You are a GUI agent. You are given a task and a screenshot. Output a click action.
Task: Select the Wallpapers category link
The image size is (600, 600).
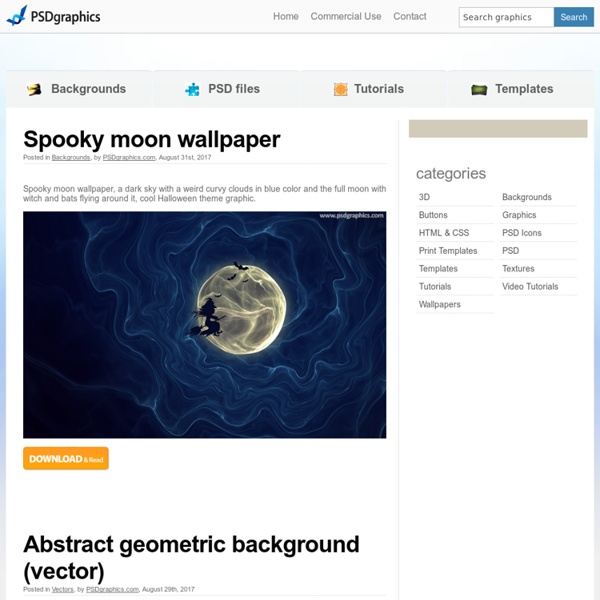coord(440,304)
